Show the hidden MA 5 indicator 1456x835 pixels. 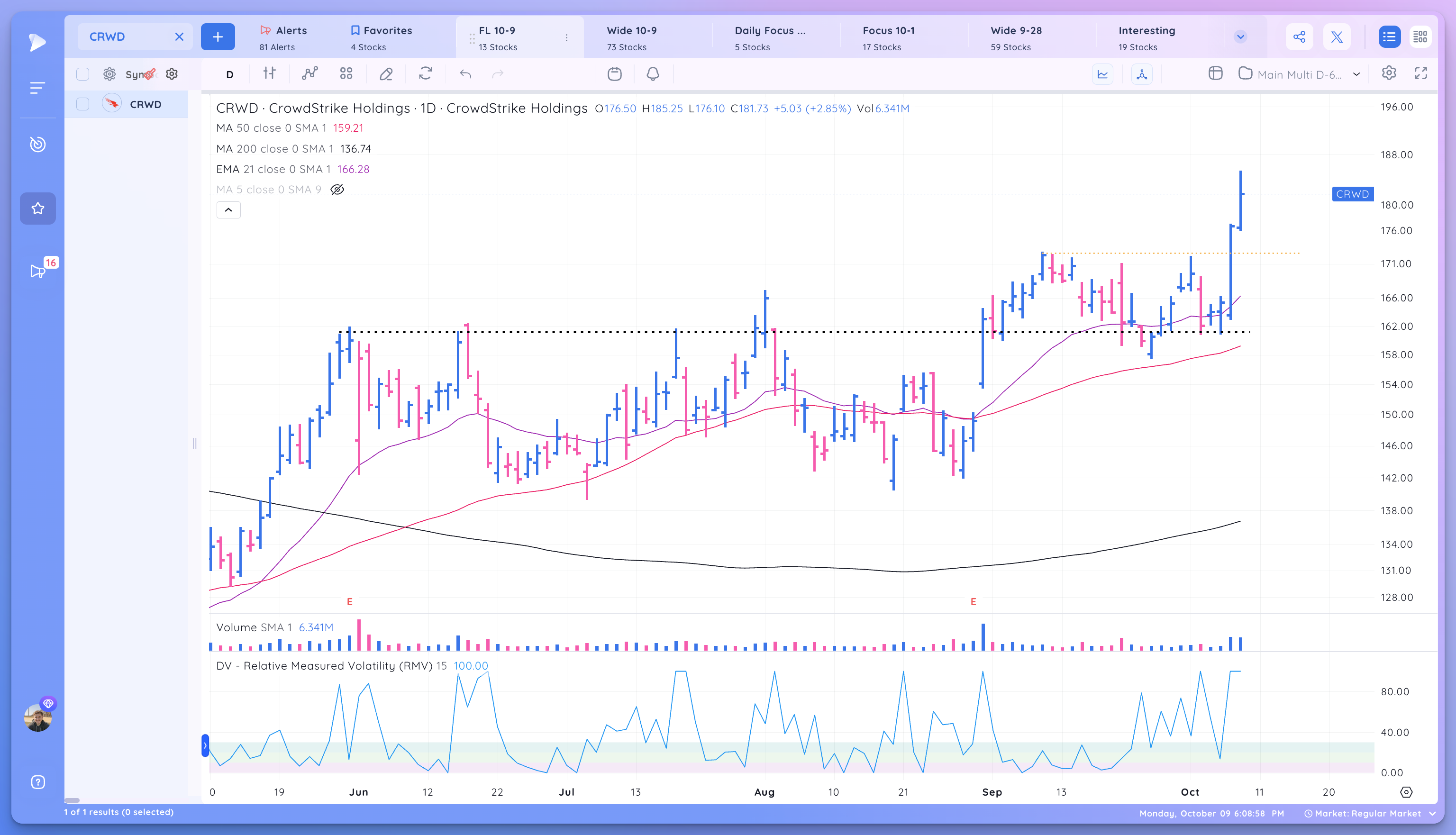point(337,189)
